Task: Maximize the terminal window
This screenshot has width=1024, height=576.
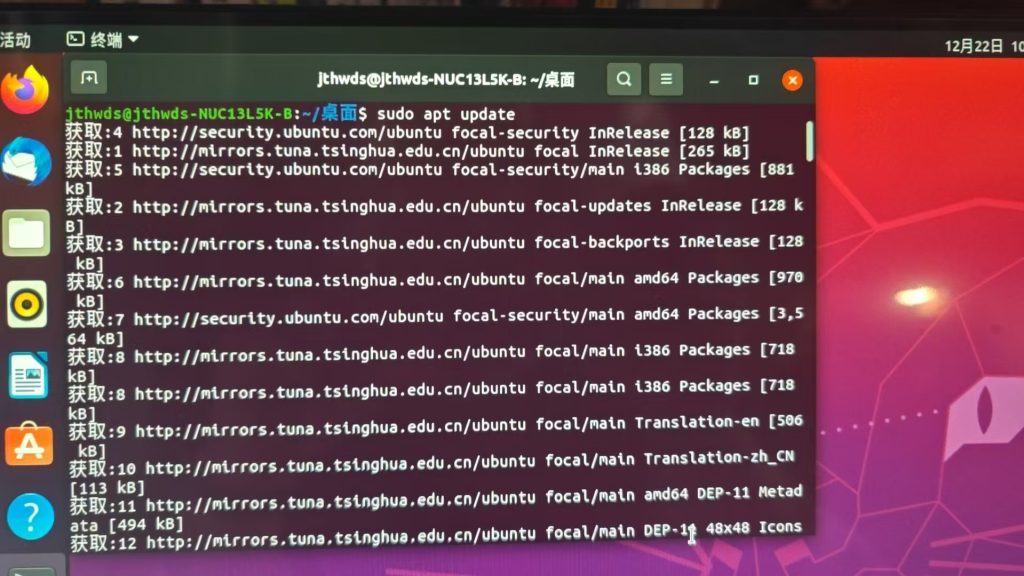Action: click(753, 80)
